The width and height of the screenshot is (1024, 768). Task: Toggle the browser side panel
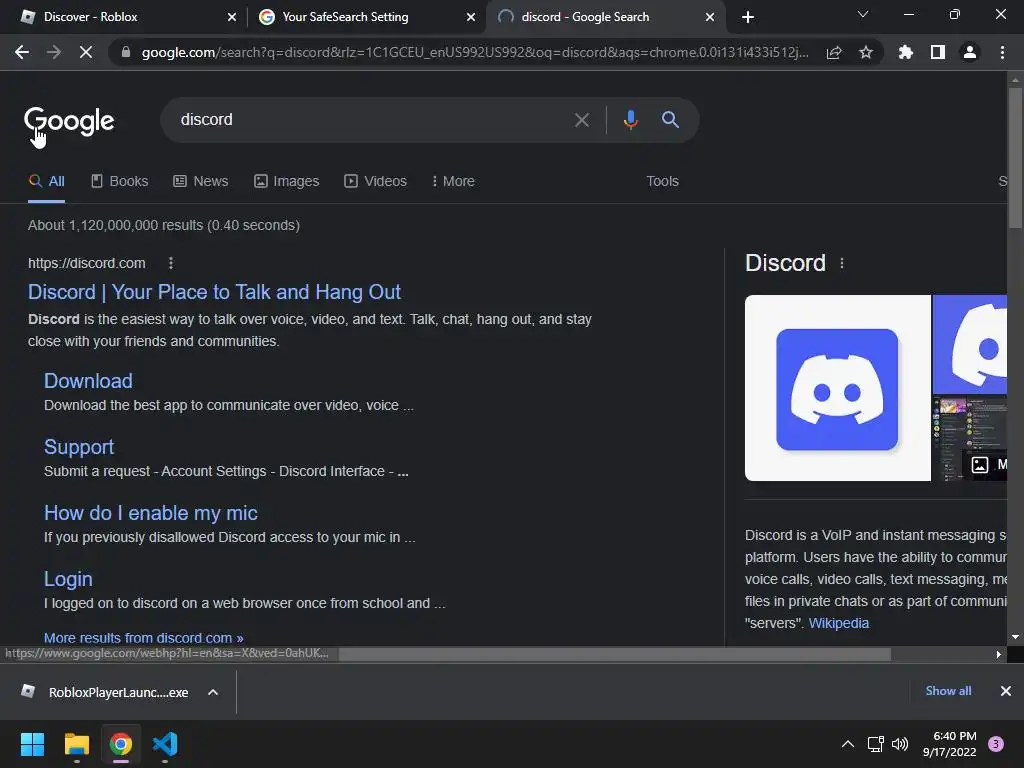pos(938,52)
